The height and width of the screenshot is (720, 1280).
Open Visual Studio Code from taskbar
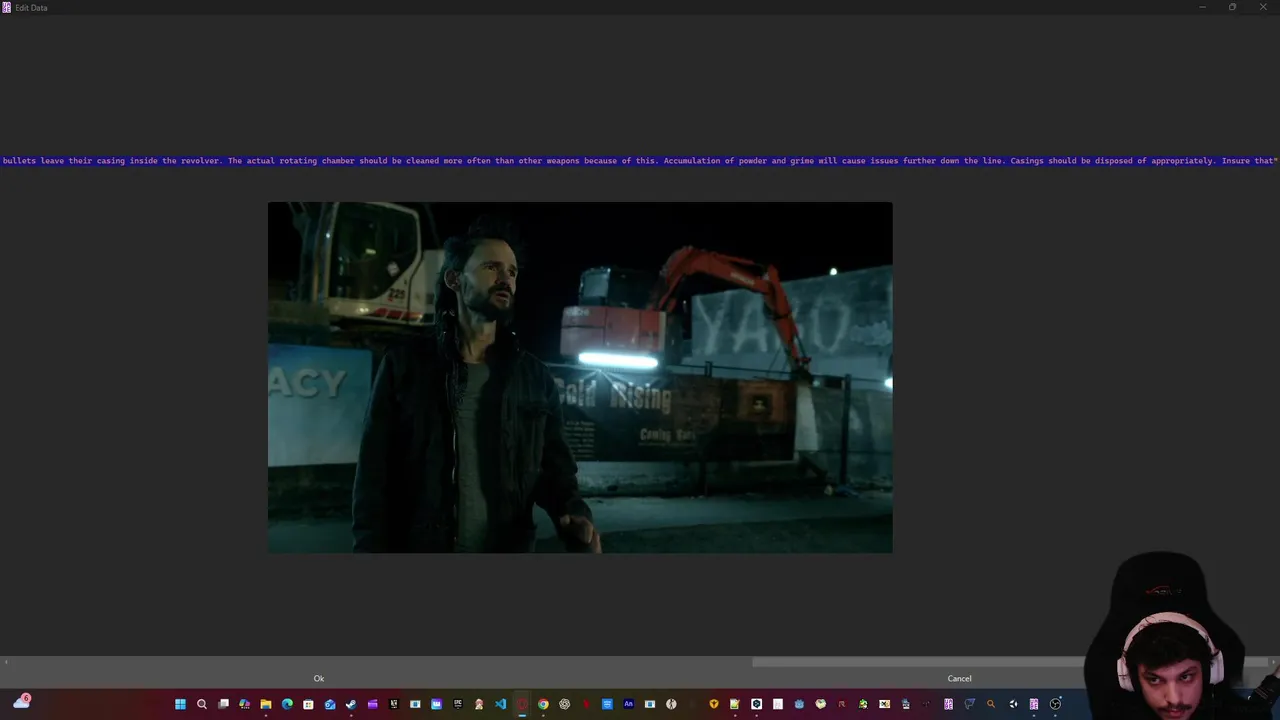(x=500, y=704)
